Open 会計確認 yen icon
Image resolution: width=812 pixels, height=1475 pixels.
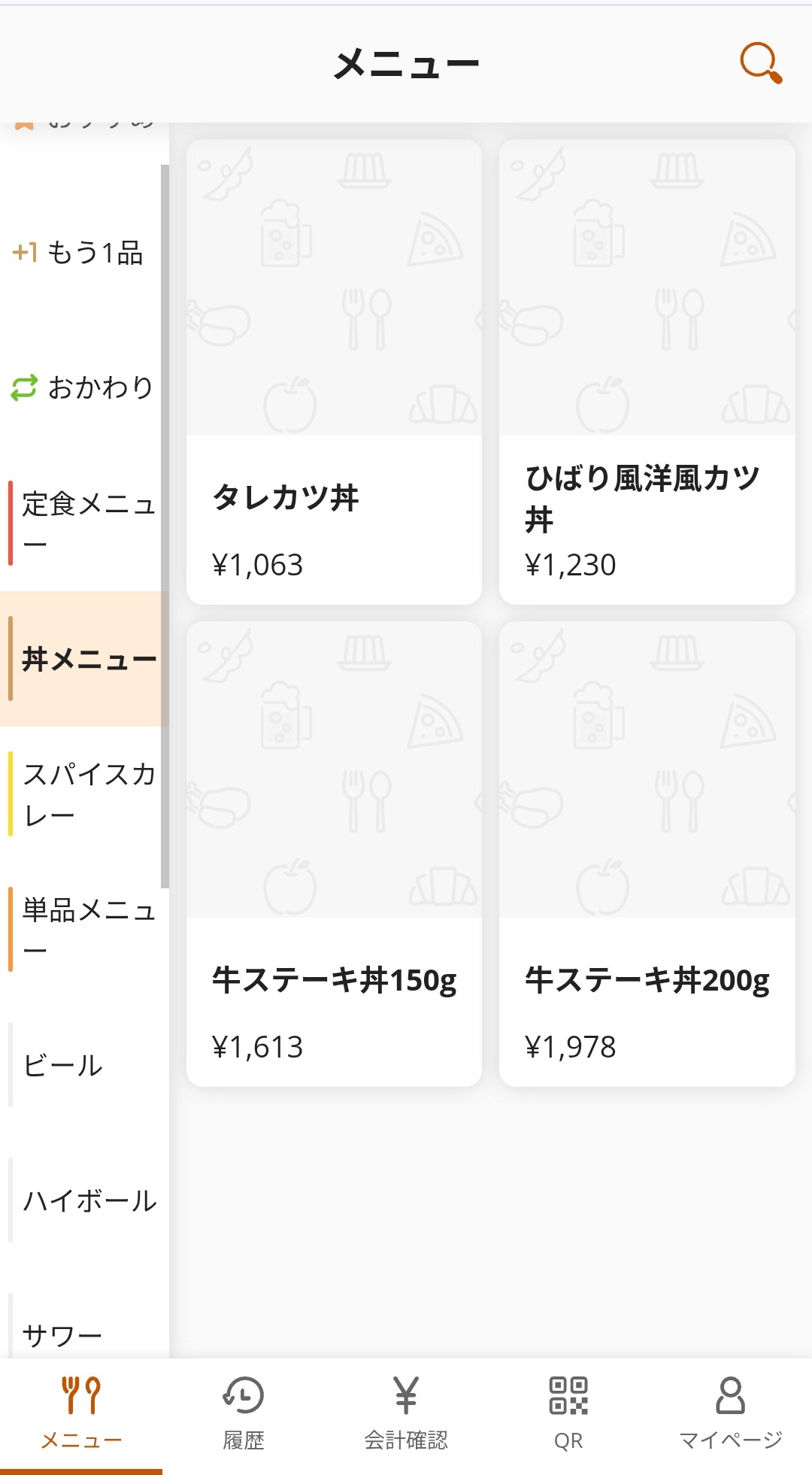click(406, 1396)
